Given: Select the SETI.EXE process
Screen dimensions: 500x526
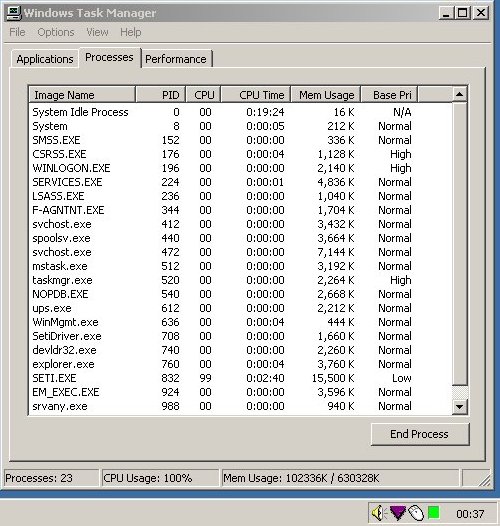Looking at the screenshot, I should pos(240,378).
